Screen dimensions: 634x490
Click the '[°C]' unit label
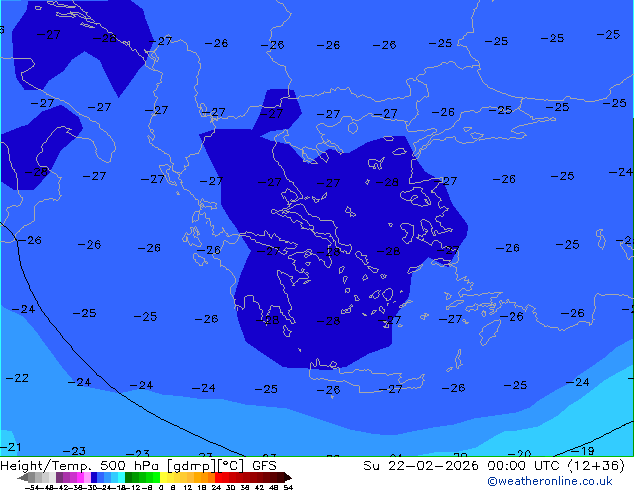pos(230,466)
